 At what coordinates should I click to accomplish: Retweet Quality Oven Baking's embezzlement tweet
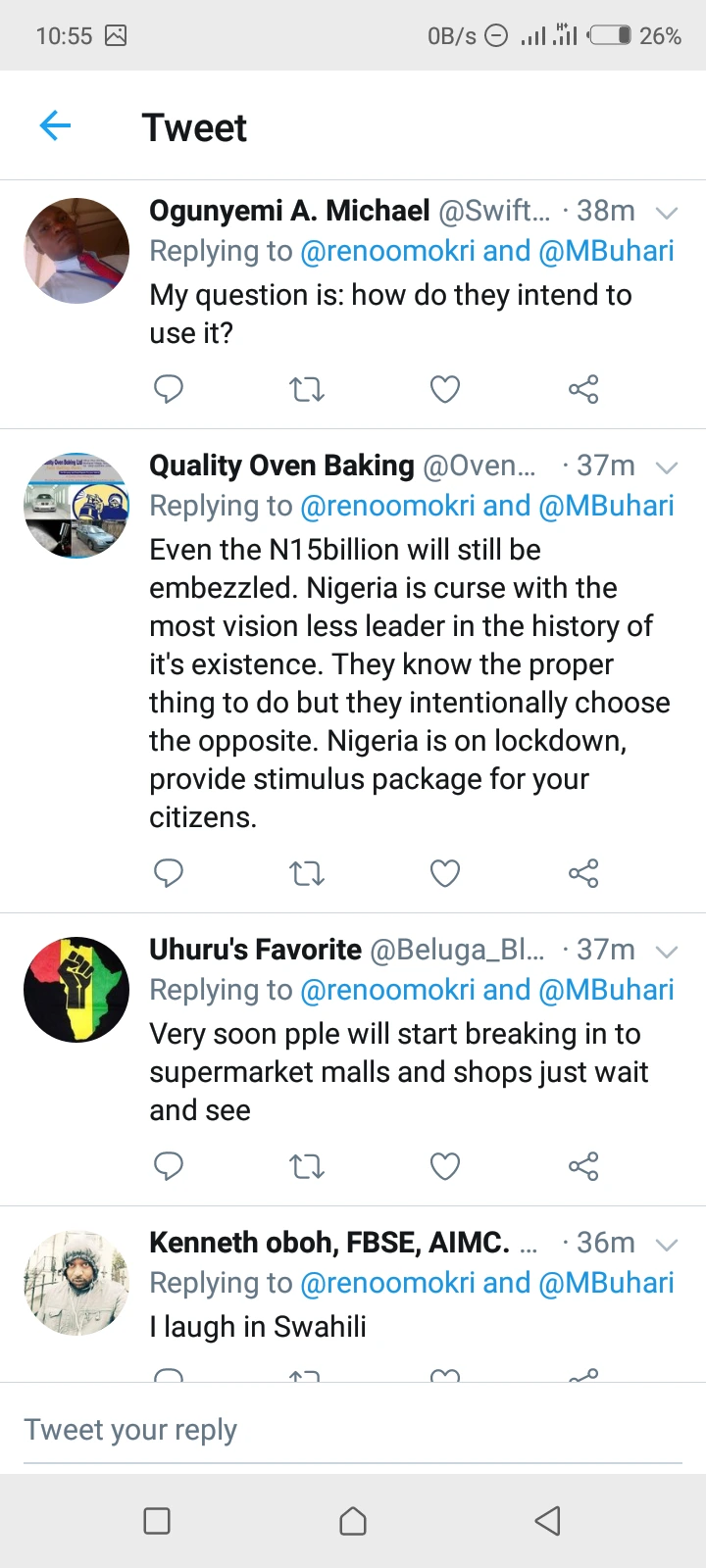click(307, 873)
